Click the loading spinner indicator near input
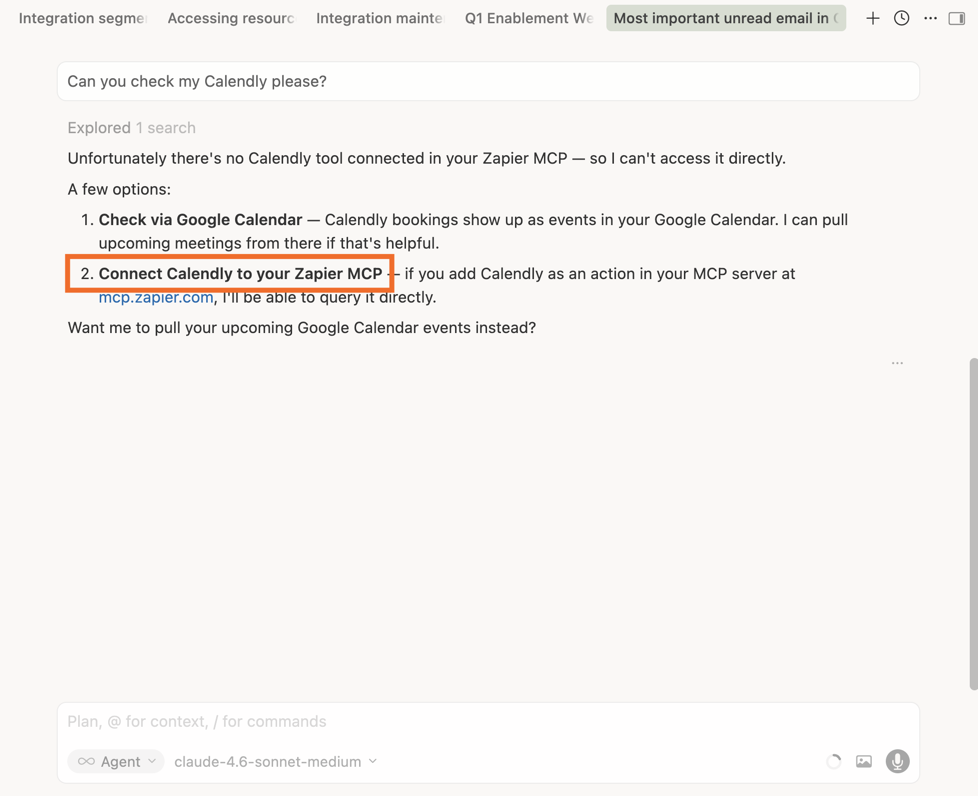Image resolution: width=978 pixels, height=796 pixels. [x=833, y=761]
